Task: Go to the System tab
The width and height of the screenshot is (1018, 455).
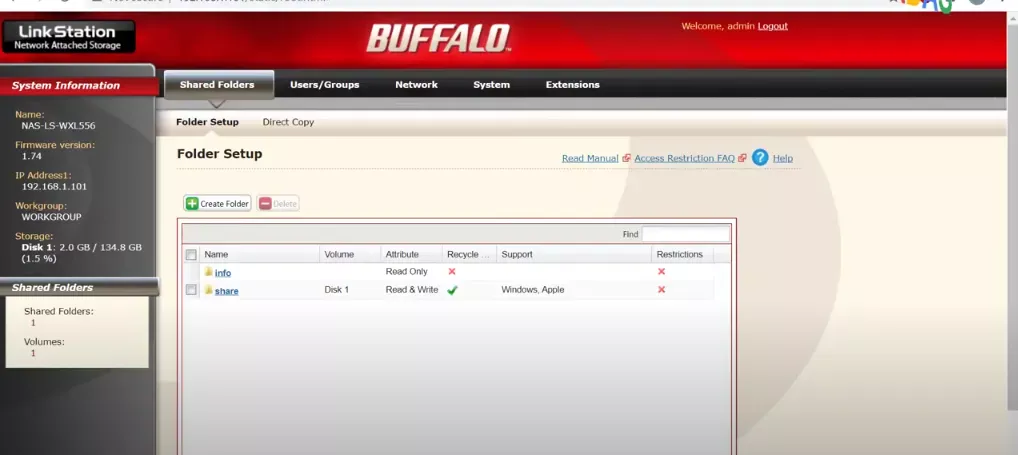Action: pyautogui.click(x=491, y=84)
